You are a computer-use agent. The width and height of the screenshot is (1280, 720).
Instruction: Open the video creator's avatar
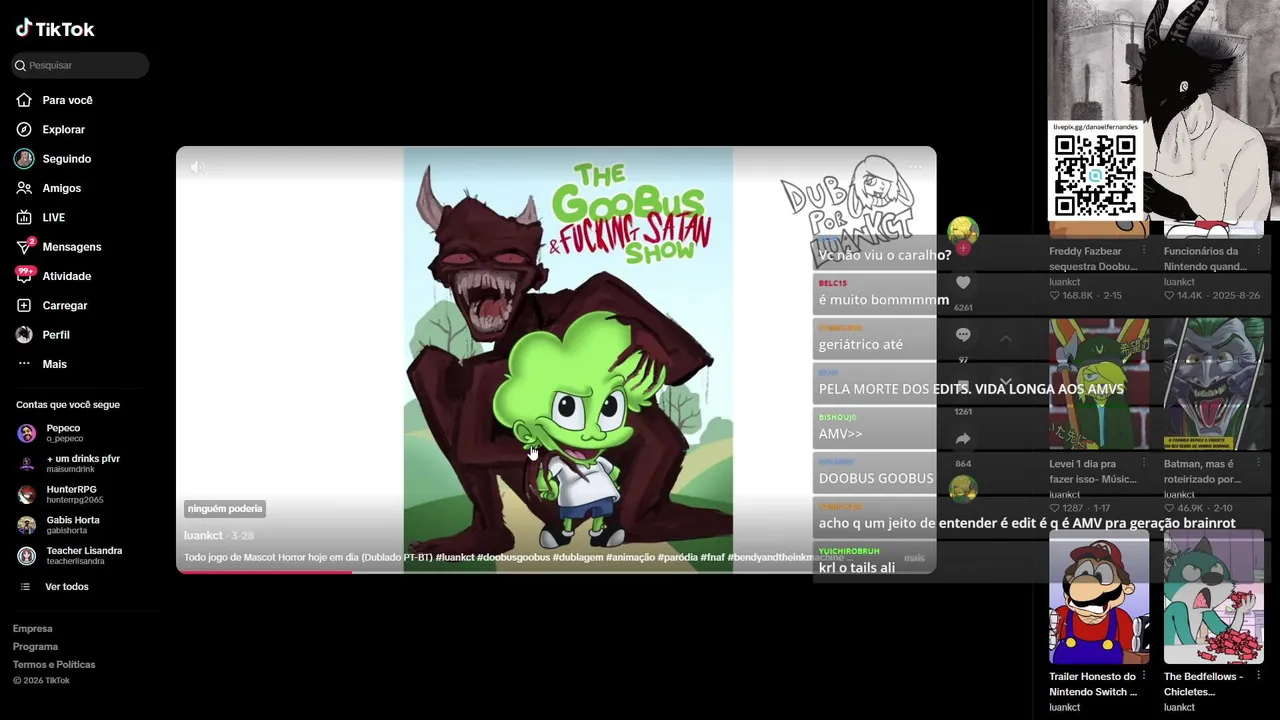tap(963, 229)
